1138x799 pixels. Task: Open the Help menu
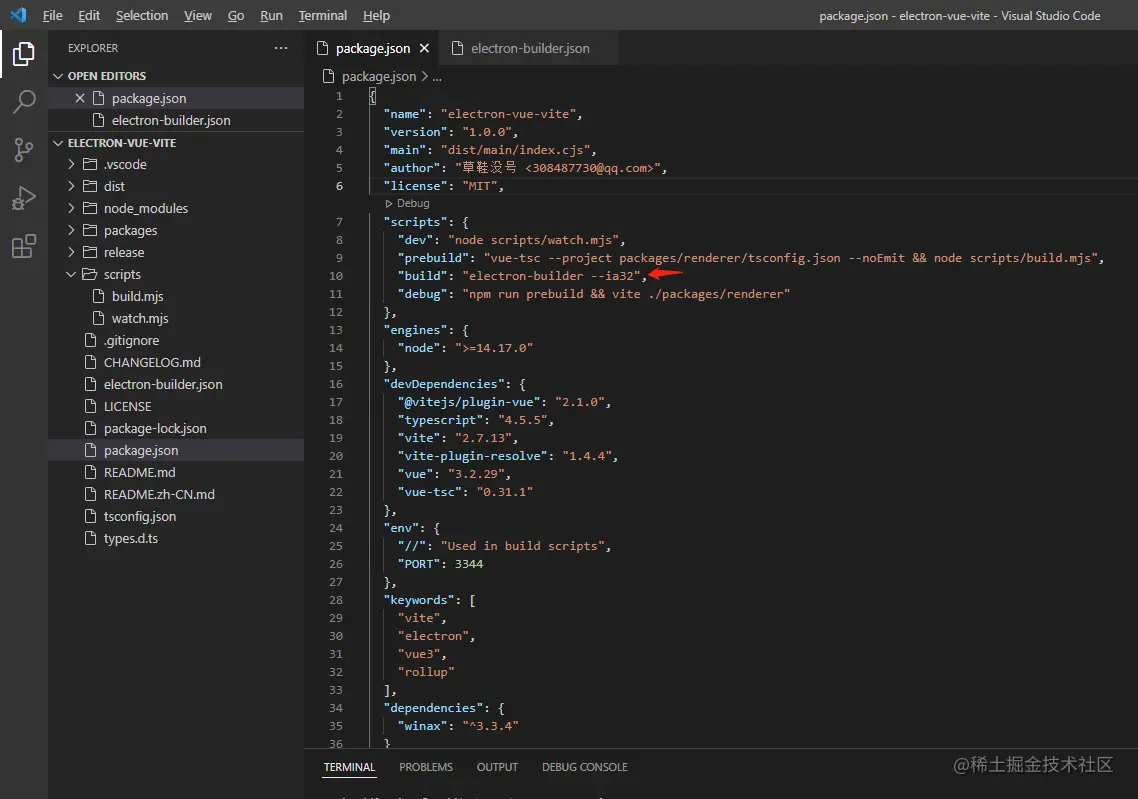click(x=376, y=15)
